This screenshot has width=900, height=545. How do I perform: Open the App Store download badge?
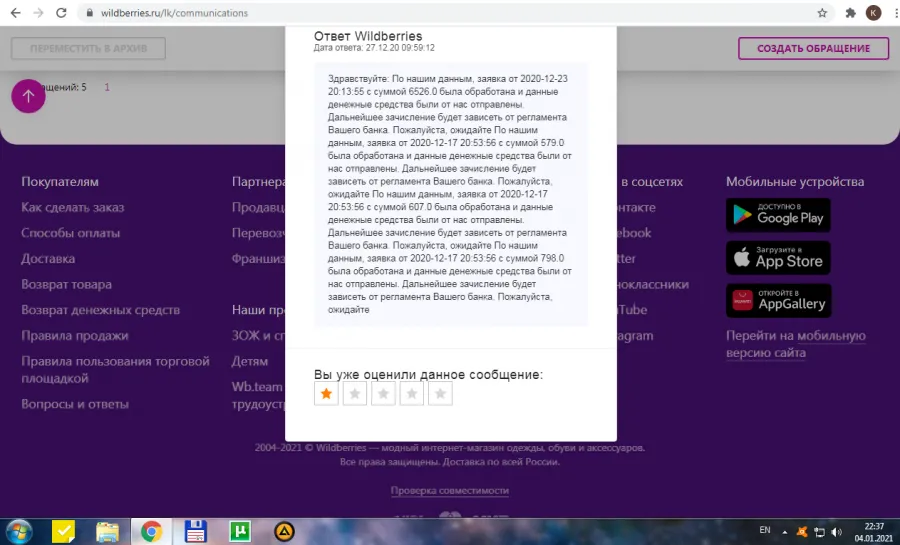point(778,258)
